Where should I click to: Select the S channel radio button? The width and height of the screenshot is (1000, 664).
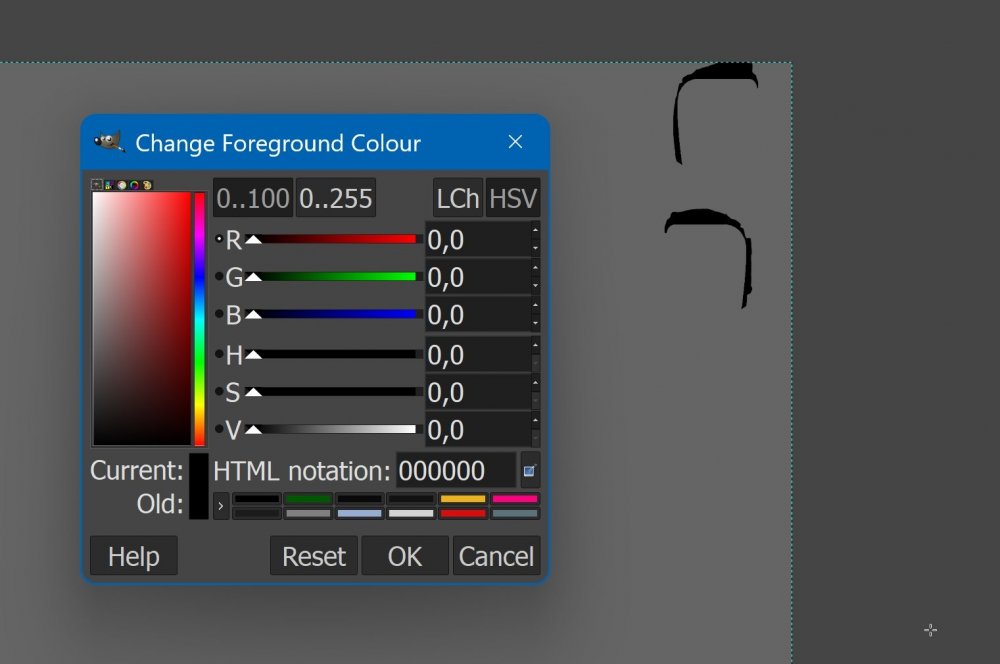[219, 392]
